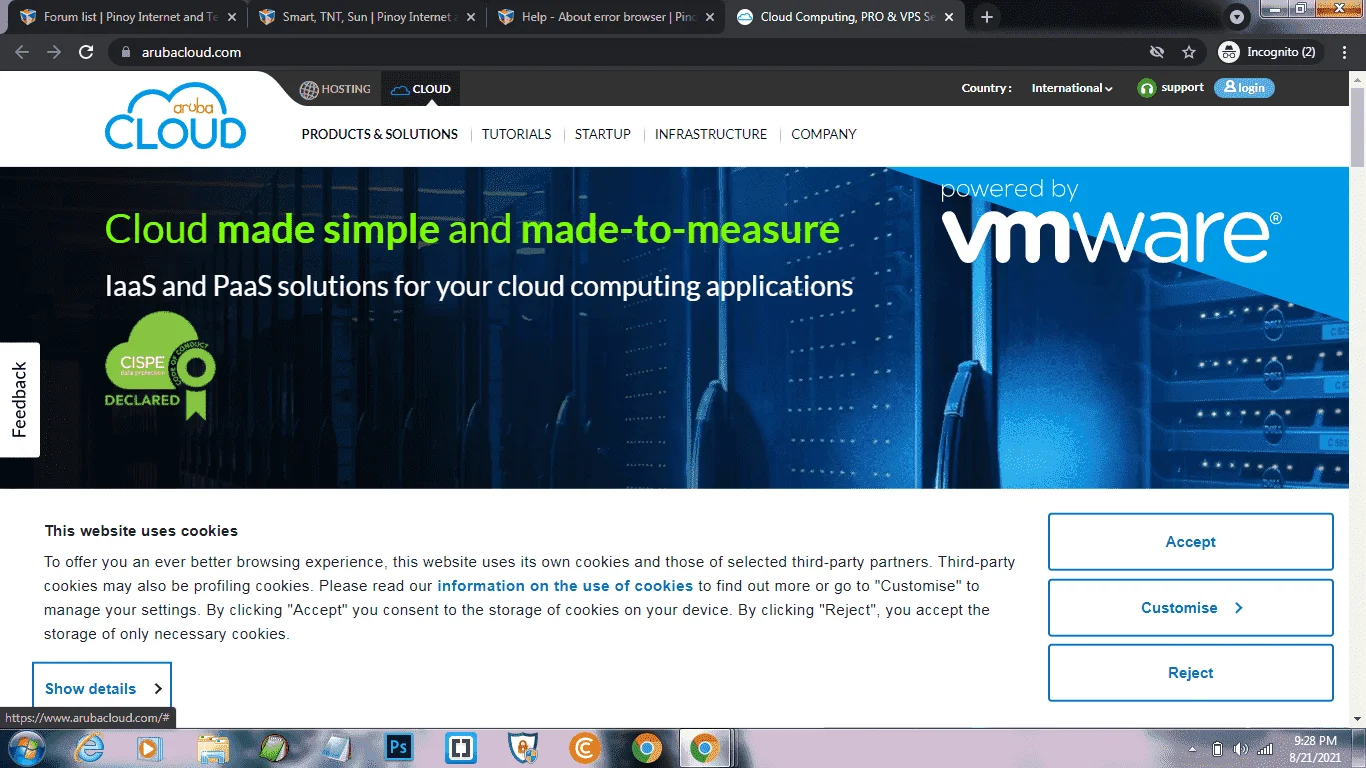Open the support link with headset icon
This screenshot has height=768, width=1366.
1171,88
